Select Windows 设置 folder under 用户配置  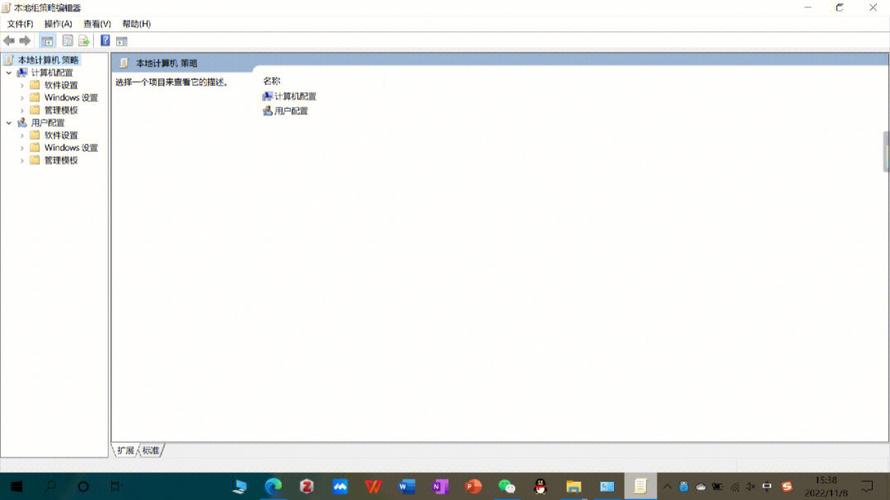pyautogui.click(x=71, y=148)
